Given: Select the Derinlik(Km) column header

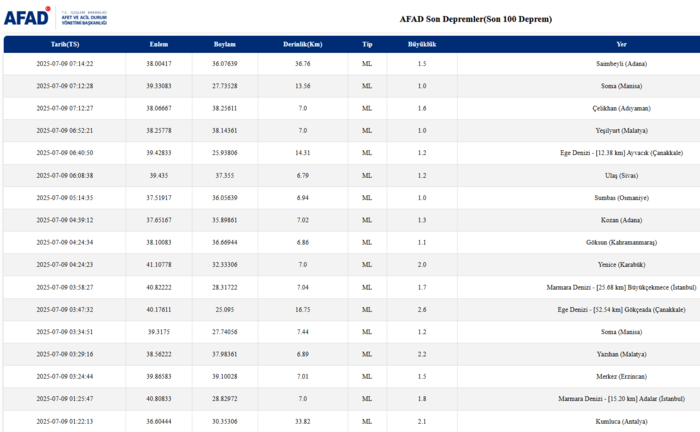Looking at the screenshot, I should pyautogui.click(x=302, y=45).
